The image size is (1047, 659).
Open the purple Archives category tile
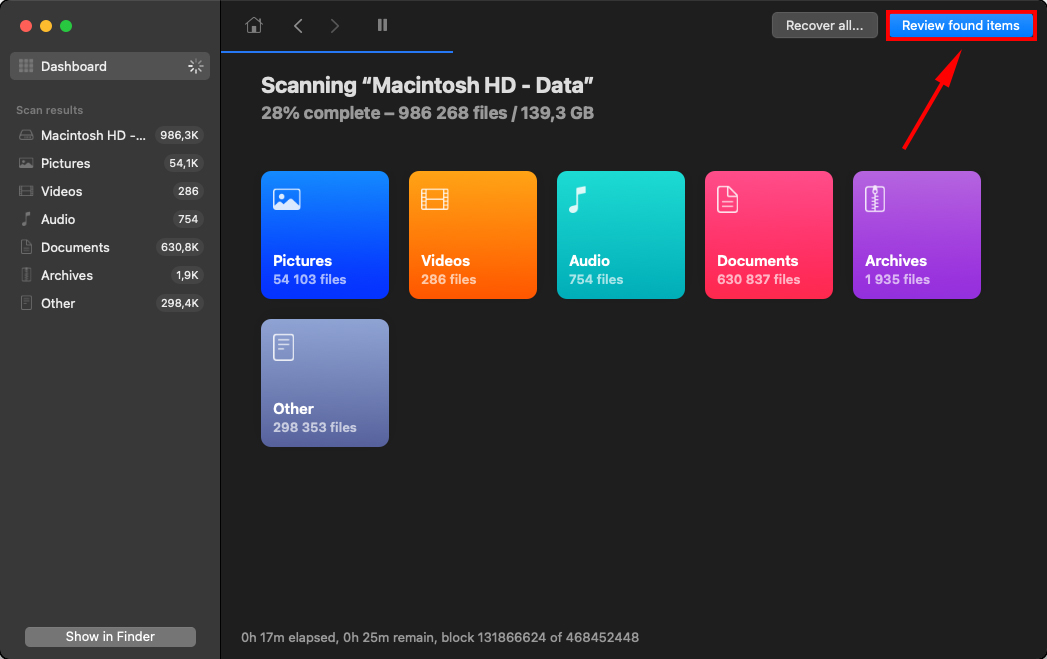point(916,235)
